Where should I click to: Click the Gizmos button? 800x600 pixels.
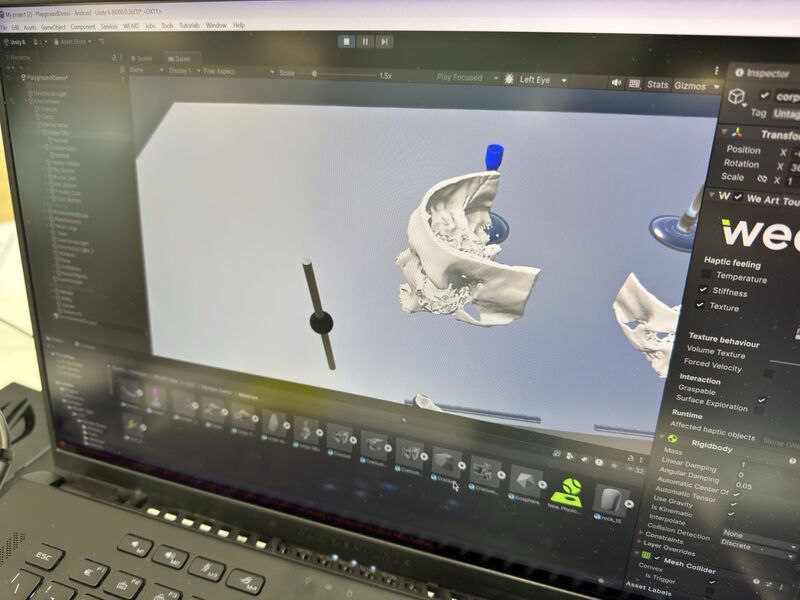pos(691,86)
